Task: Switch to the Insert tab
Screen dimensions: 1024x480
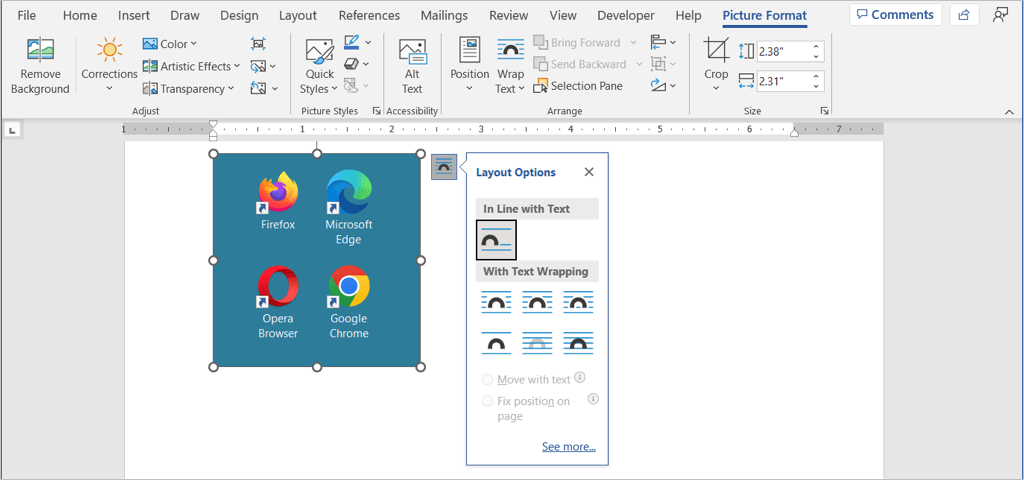Action: click(134, 15)
